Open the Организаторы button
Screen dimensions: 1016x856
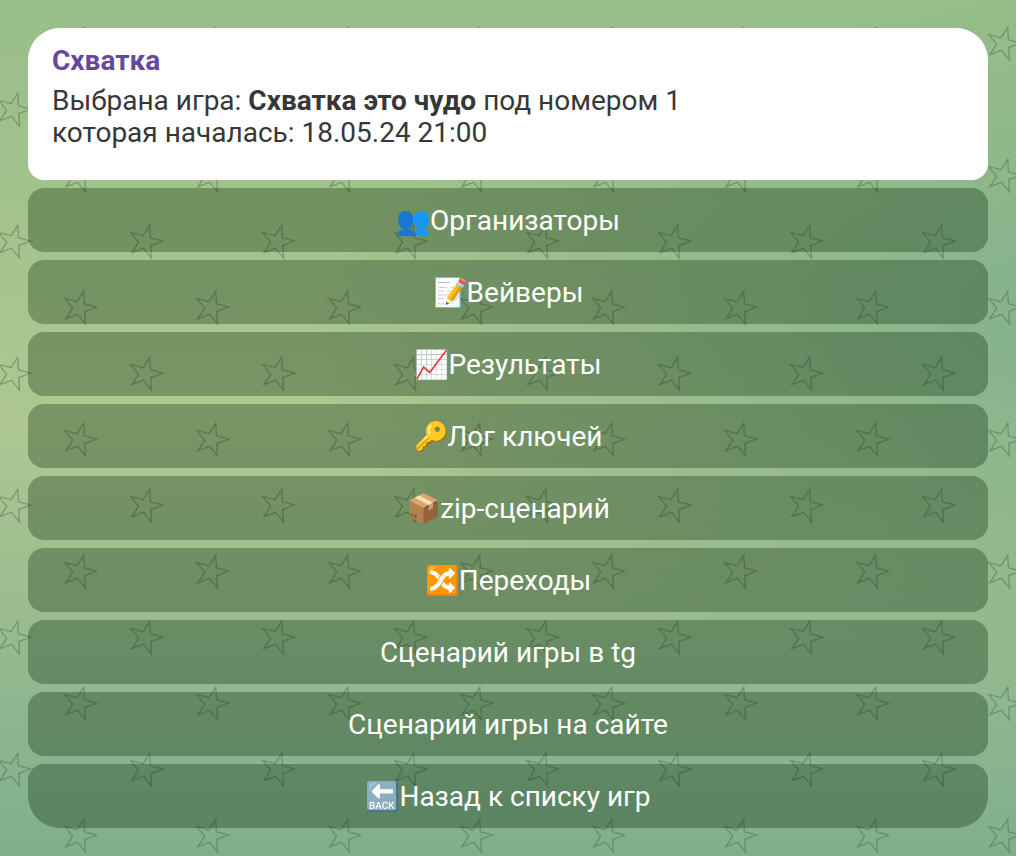pyautogui.click(x=507, y=220)
